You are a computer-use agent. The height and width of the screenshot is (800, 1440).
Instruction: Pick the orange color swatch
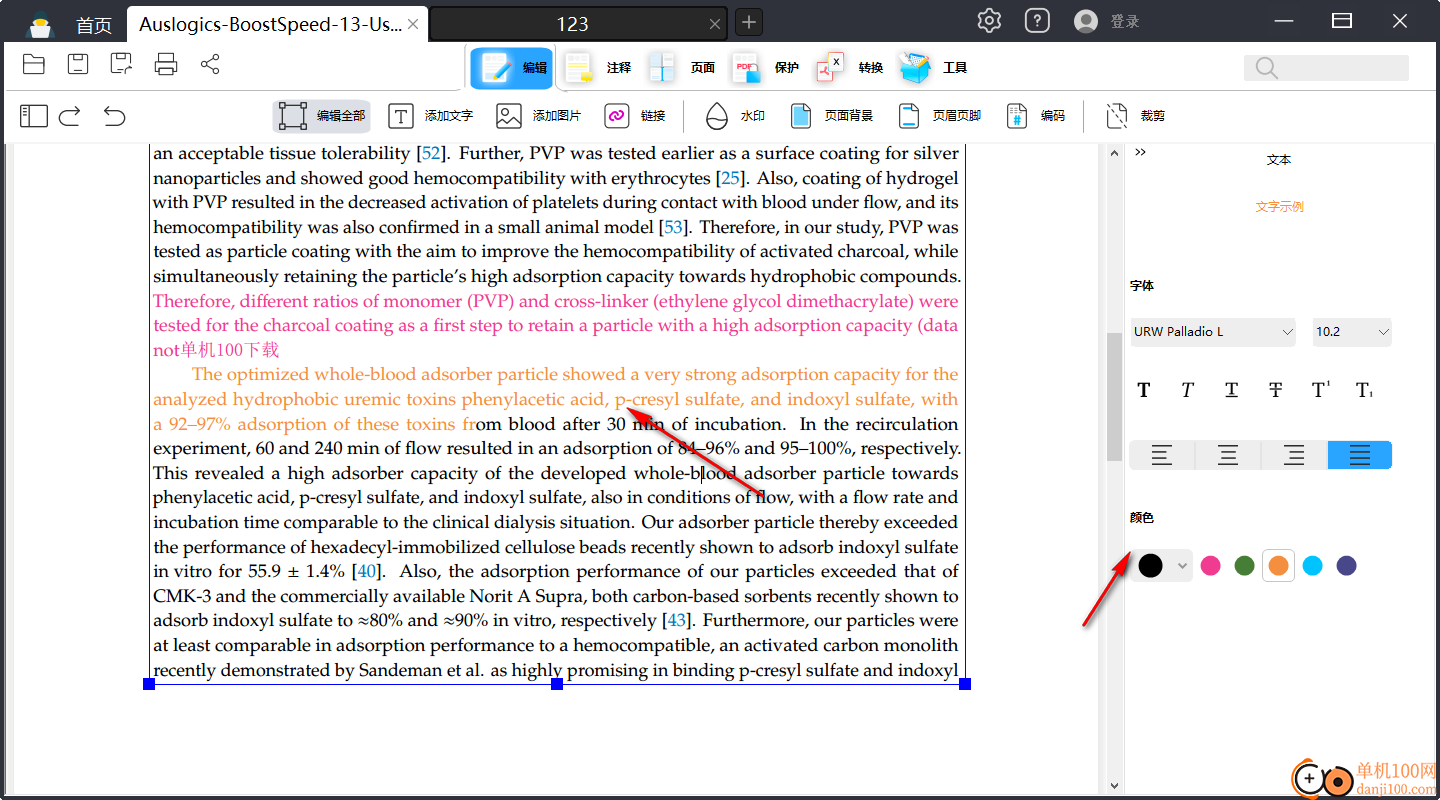[1278, 566]
